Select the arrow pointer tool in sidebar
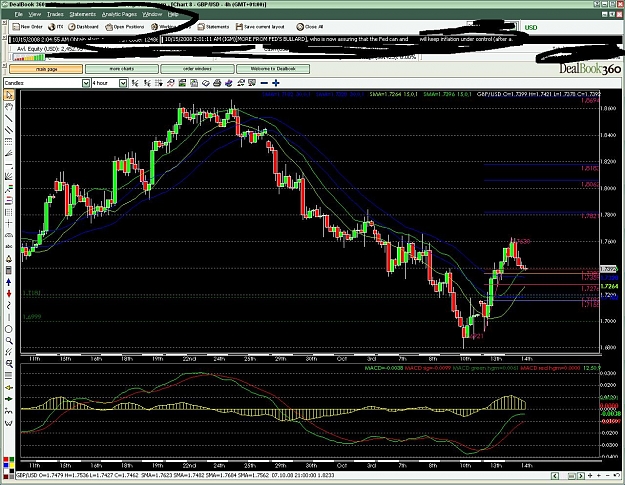Viewport: 625px width, 485px height. coord(9,95)
